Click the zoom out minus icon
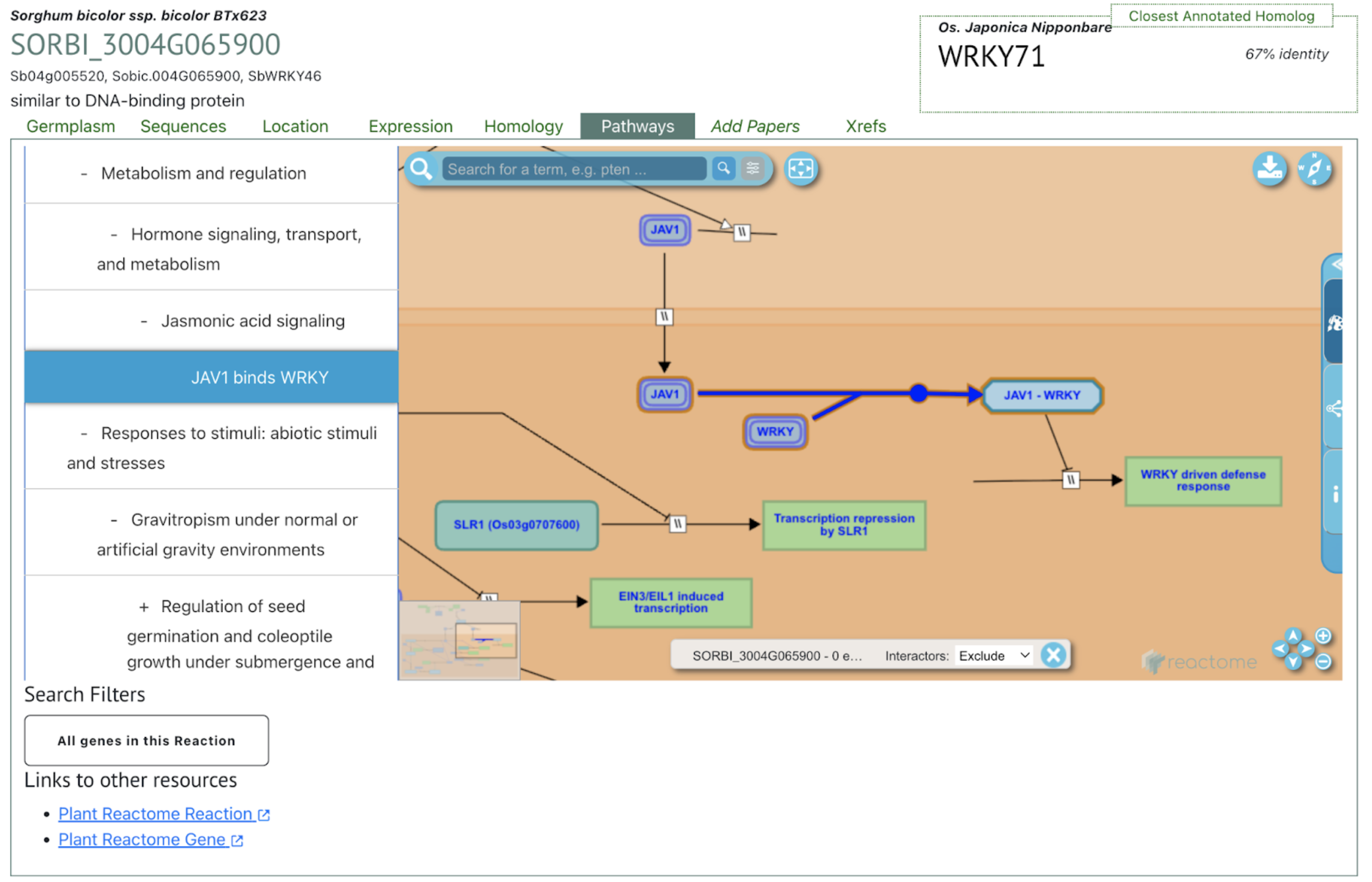The width and height of the screenshot is (1372, 882). 1323,662
